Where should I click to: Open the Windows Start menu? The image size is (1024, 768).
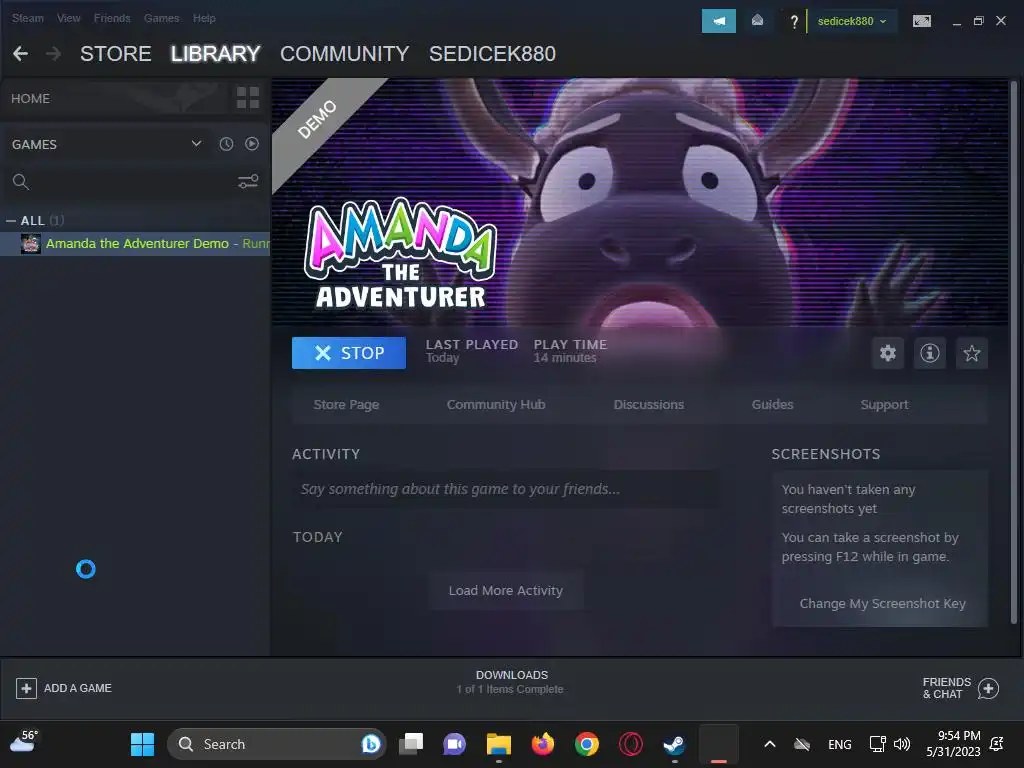point(142,744)
